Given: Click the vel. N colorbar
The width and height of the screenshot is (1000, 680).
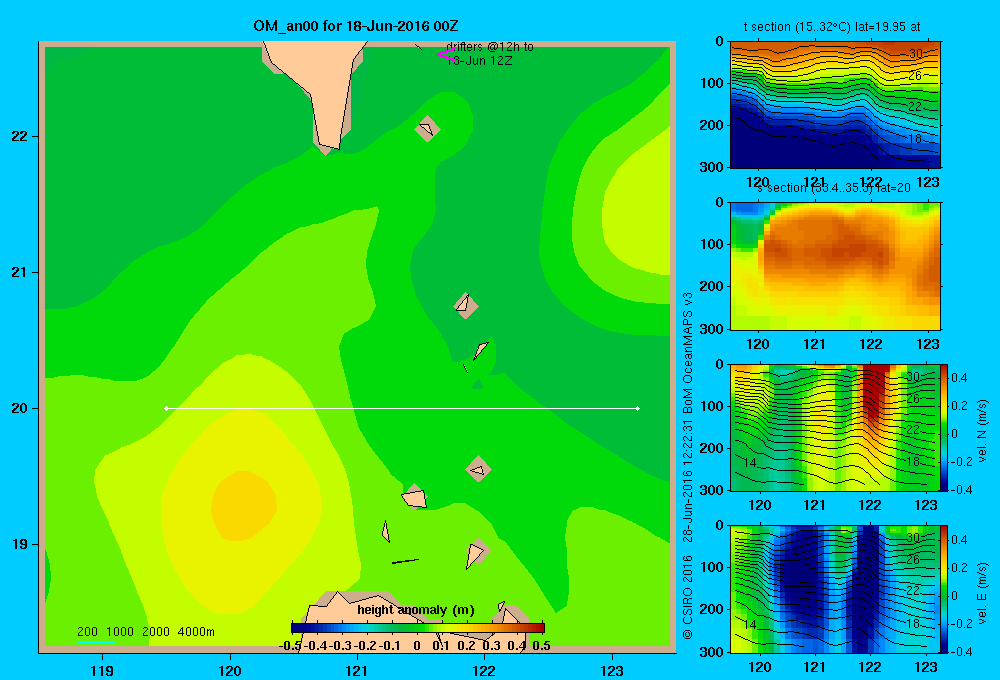Looking at the screenshot, I should 944,427.
